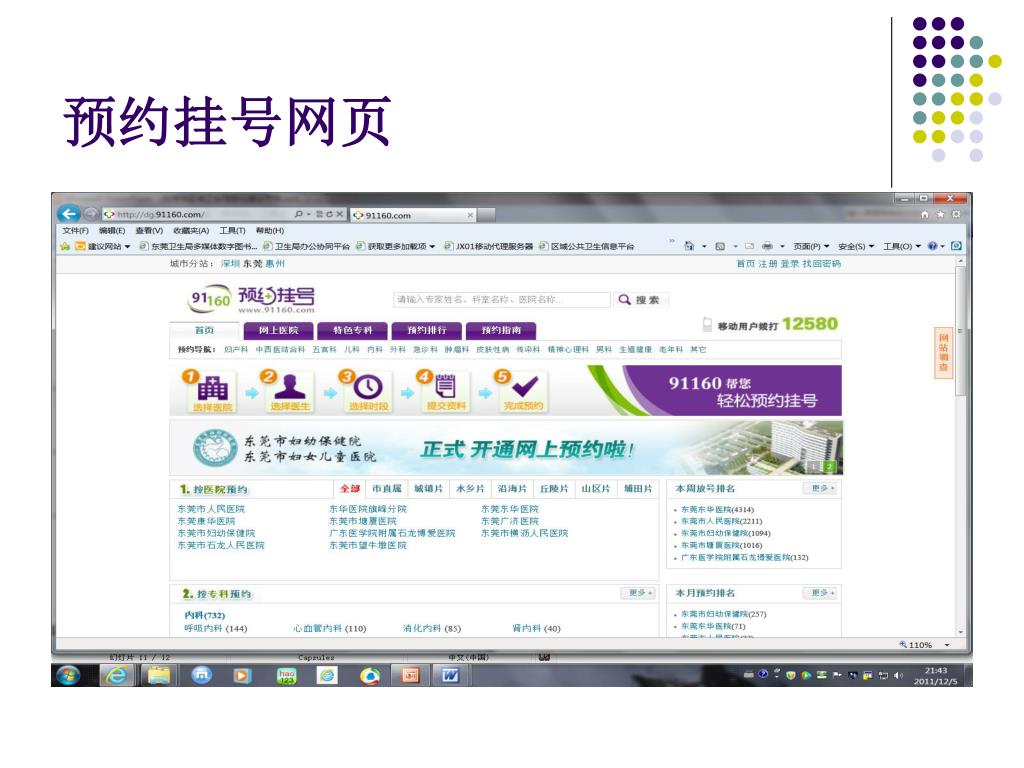Open favorites star icon in IE

(x=940, y=214)
